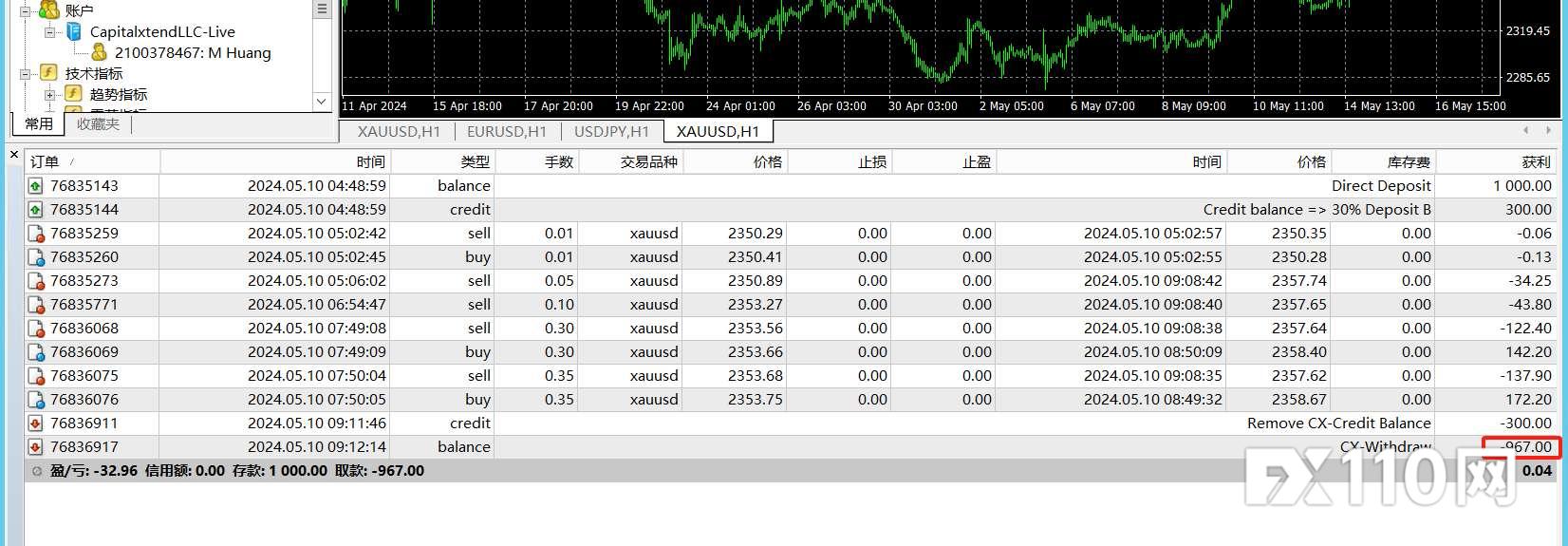The height and width of the screenshot is (546, 1568).
Task: Click the summary row icon beside 盈/亏
Action: [37, 471]
